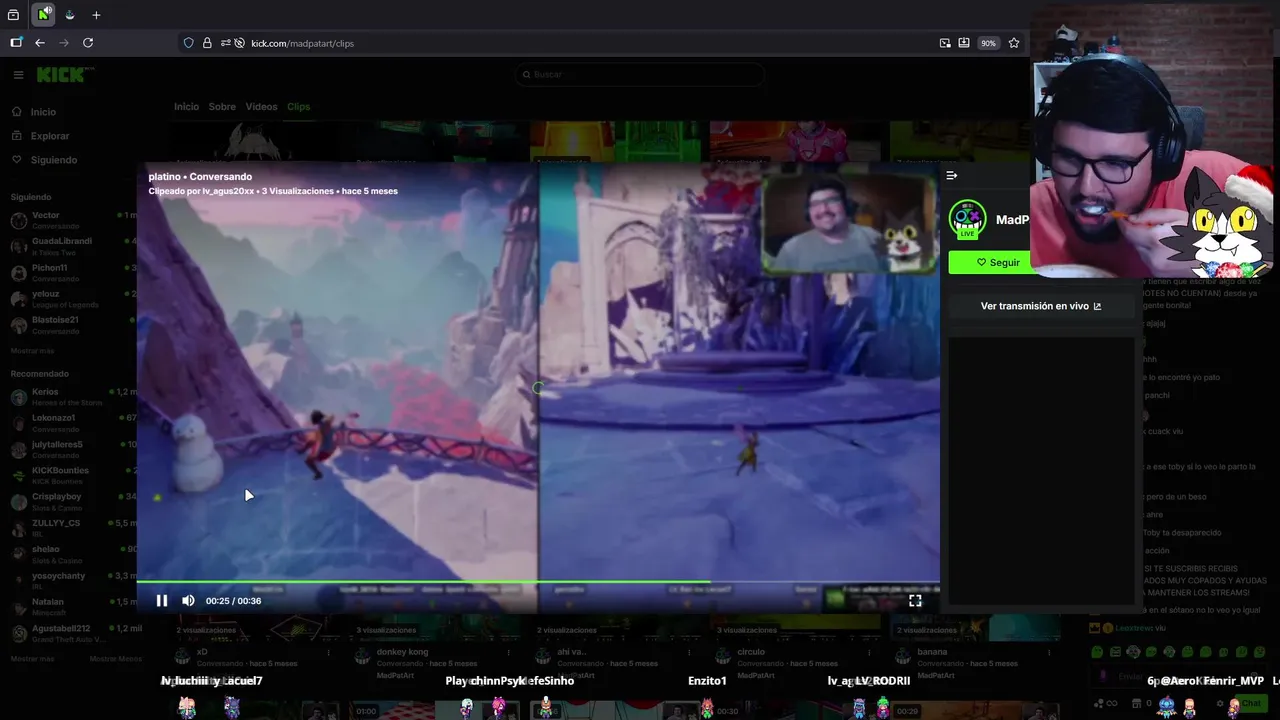
Task: Switch to the Sobre tab
Action: pyautogui.click(x=222, y=107)
